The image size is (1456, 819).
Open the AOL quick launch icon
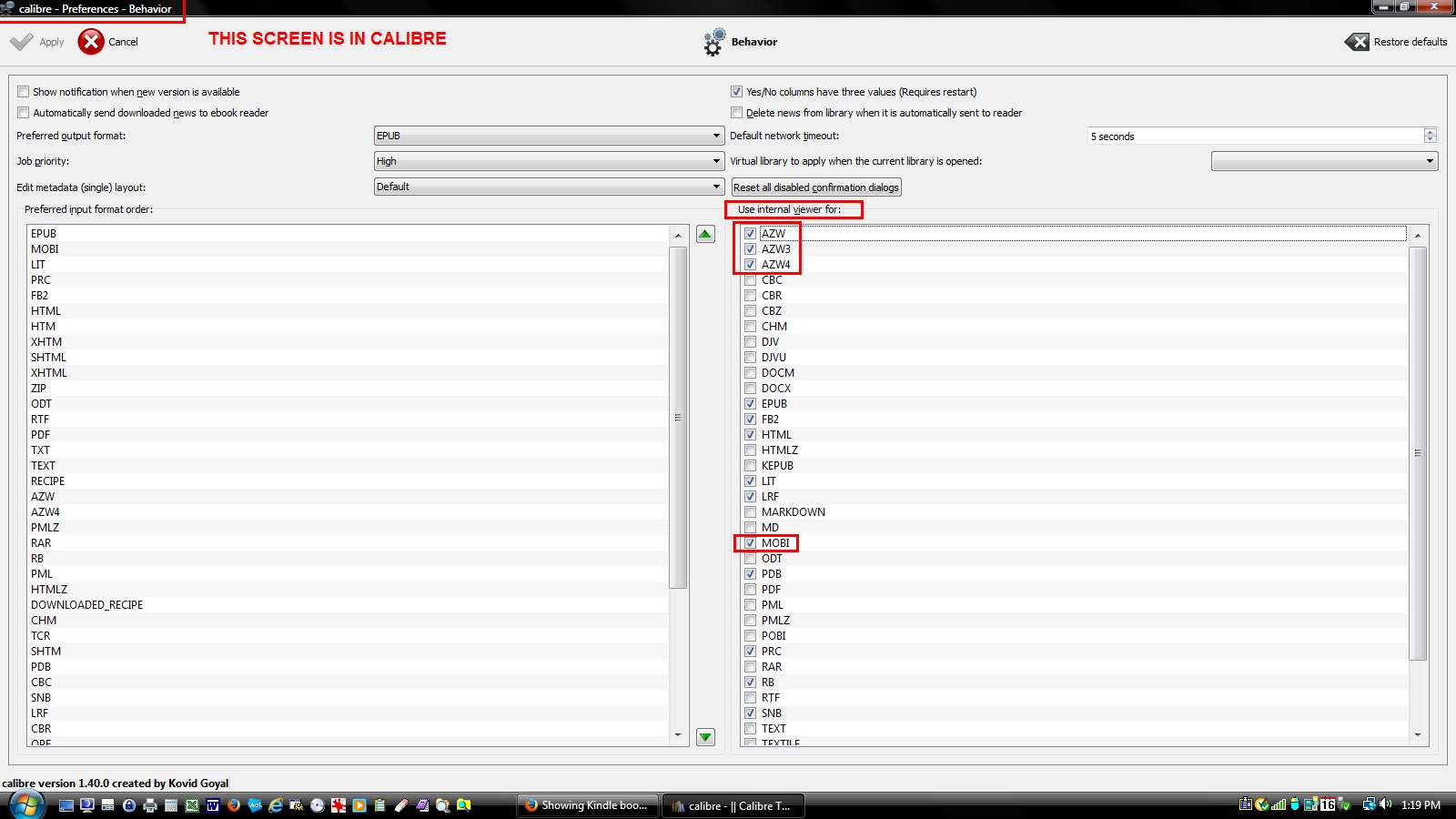(x=255, y=805)
